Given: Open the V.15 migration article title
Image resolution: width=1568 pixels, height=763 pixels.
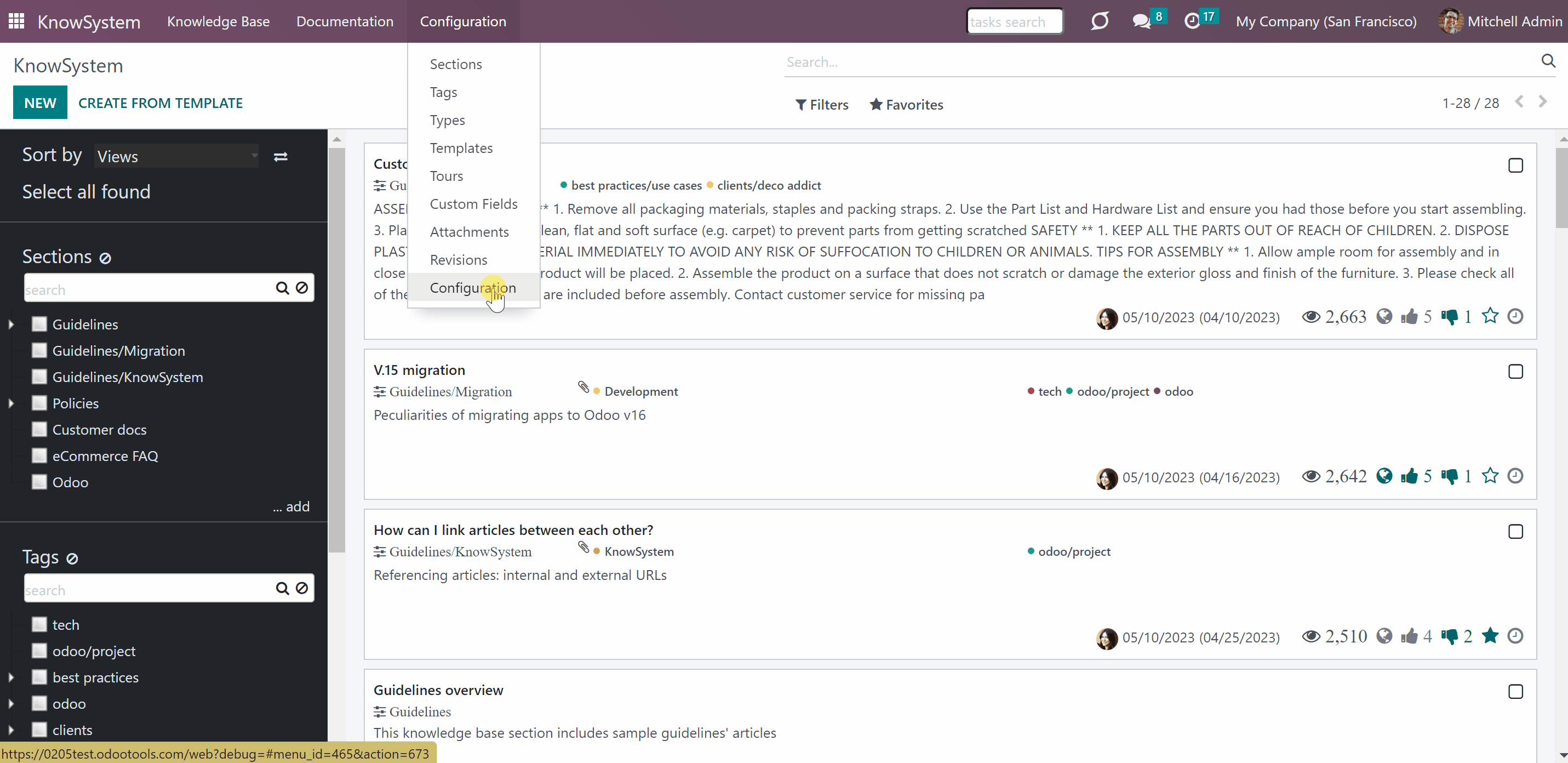Looking at the screenshot, I should click(x=419, y=370).
